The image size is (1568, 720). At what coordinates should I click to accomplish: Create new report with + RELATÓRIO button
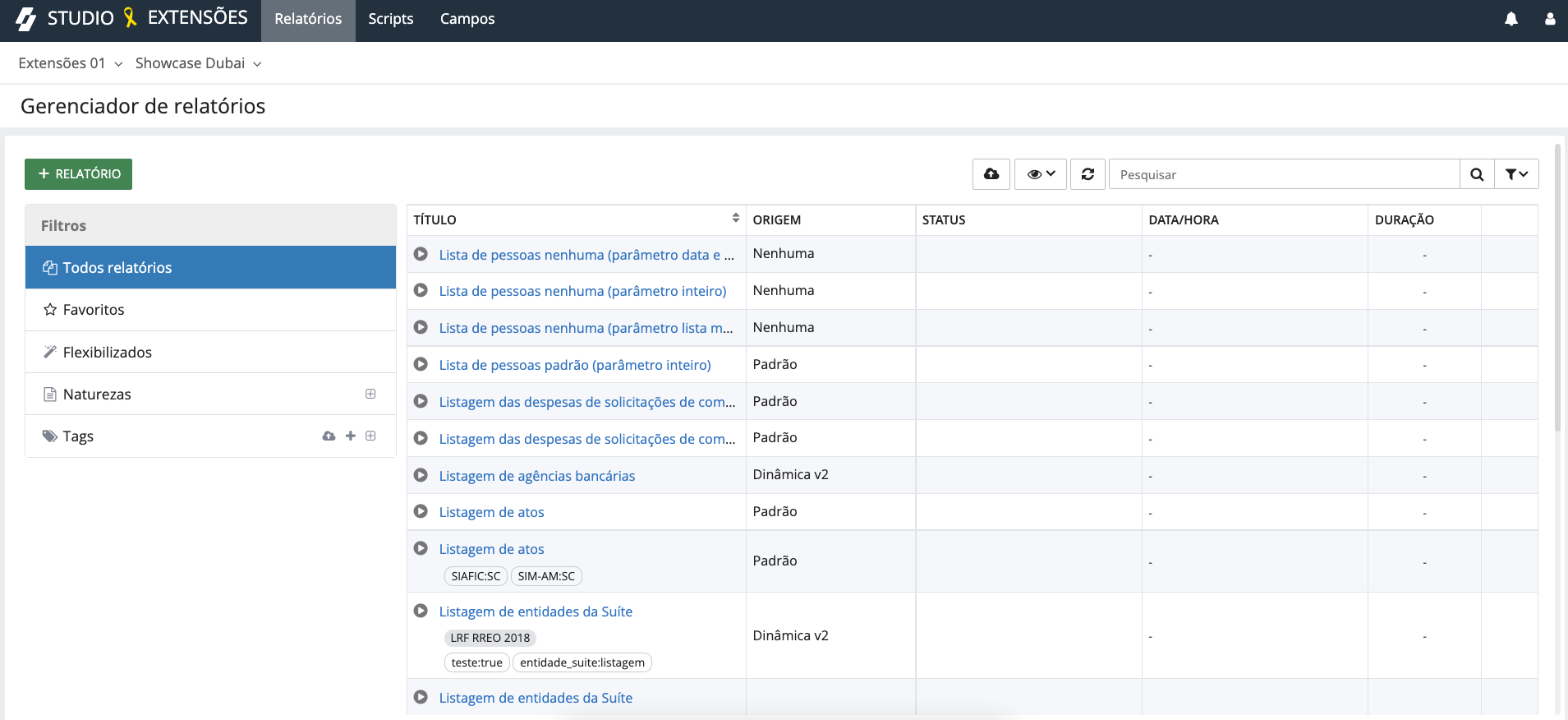(x=78, y=174)
